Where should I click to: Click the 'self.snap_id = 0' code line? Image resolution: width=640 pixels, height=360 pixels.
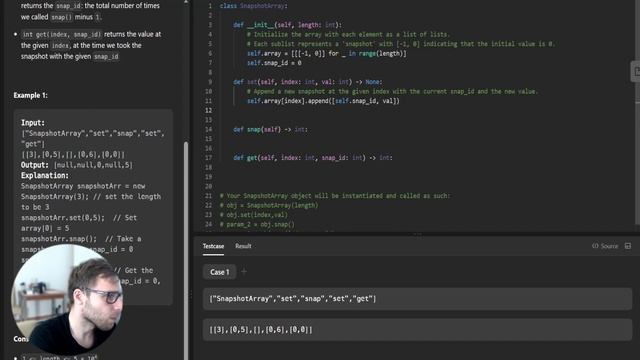pos(274,63)
